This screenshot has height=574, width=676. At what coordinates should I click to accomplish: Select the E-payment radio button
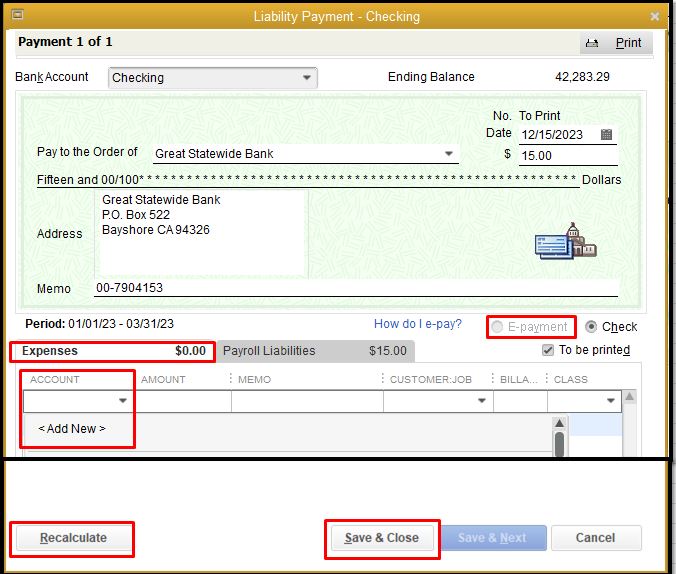click(497, 326)
